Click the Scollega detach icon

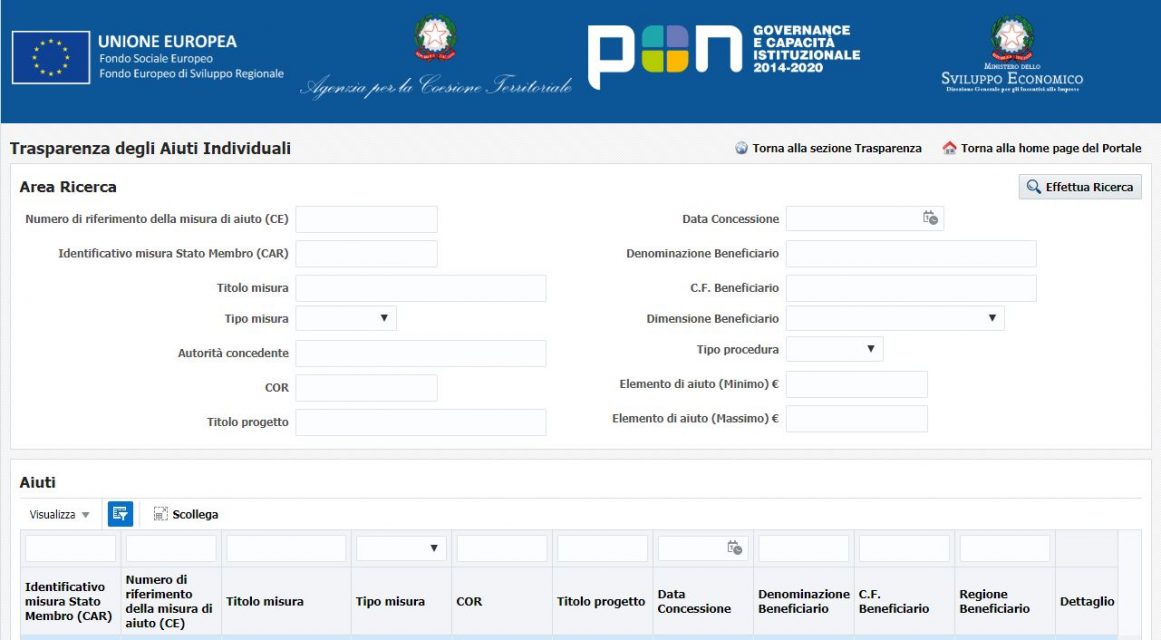160,514
